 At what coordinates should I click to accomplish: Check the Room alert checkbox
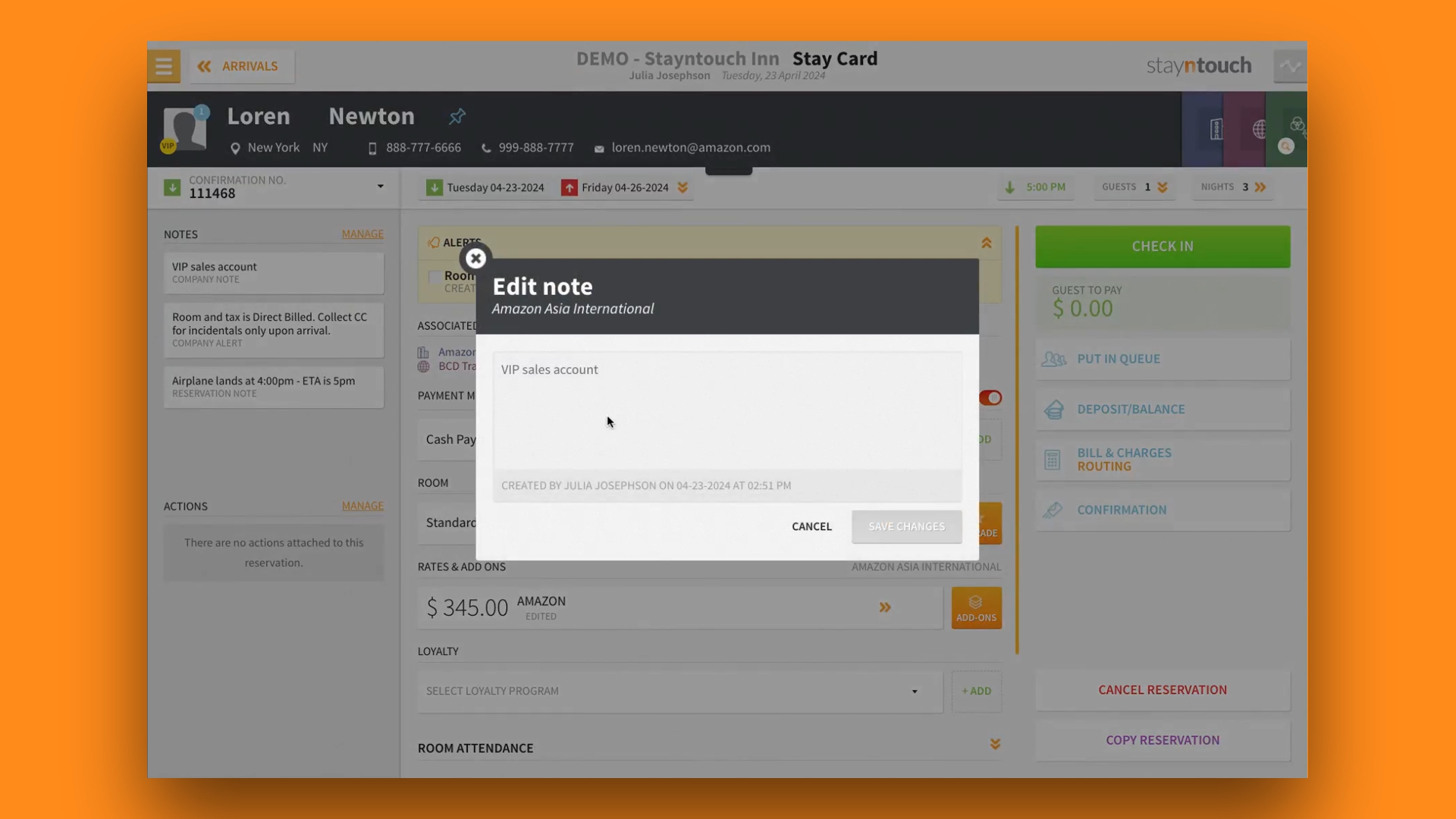(x=435, y=277)
